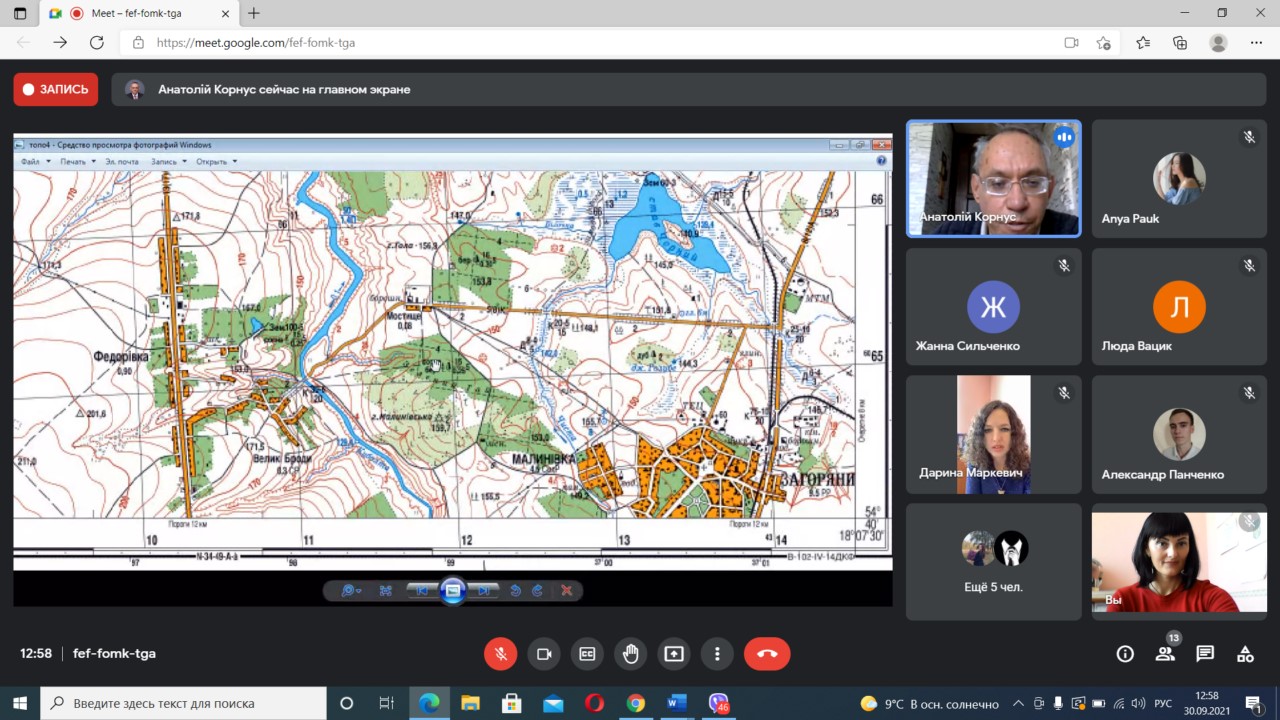Viewport: 1280px width, 720px height.
Task: Click the red ЗАПИСЬ recording indicator
Action: 56,89
